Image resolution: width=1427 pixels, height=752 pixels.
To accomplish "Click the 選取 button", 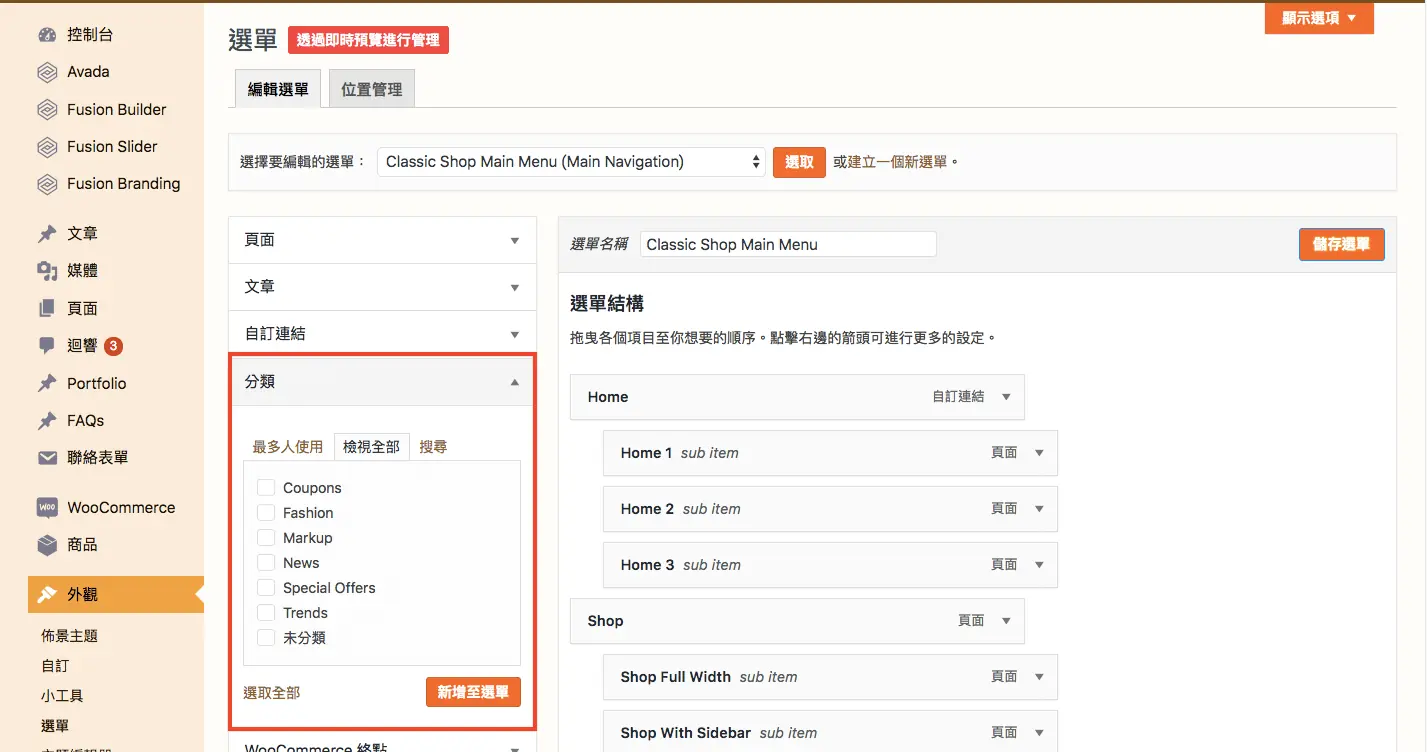I will tap(799, 162).
